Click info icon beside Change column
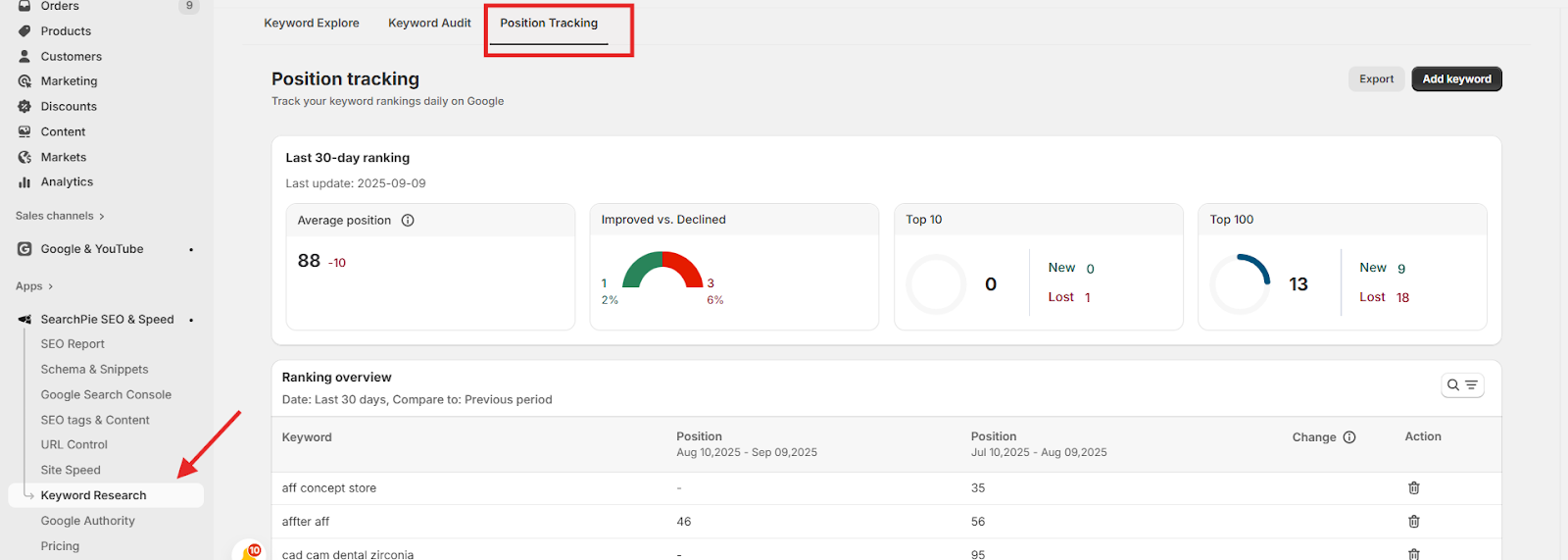Viewport: 1568px width, 560px height. click(1349, 437)
